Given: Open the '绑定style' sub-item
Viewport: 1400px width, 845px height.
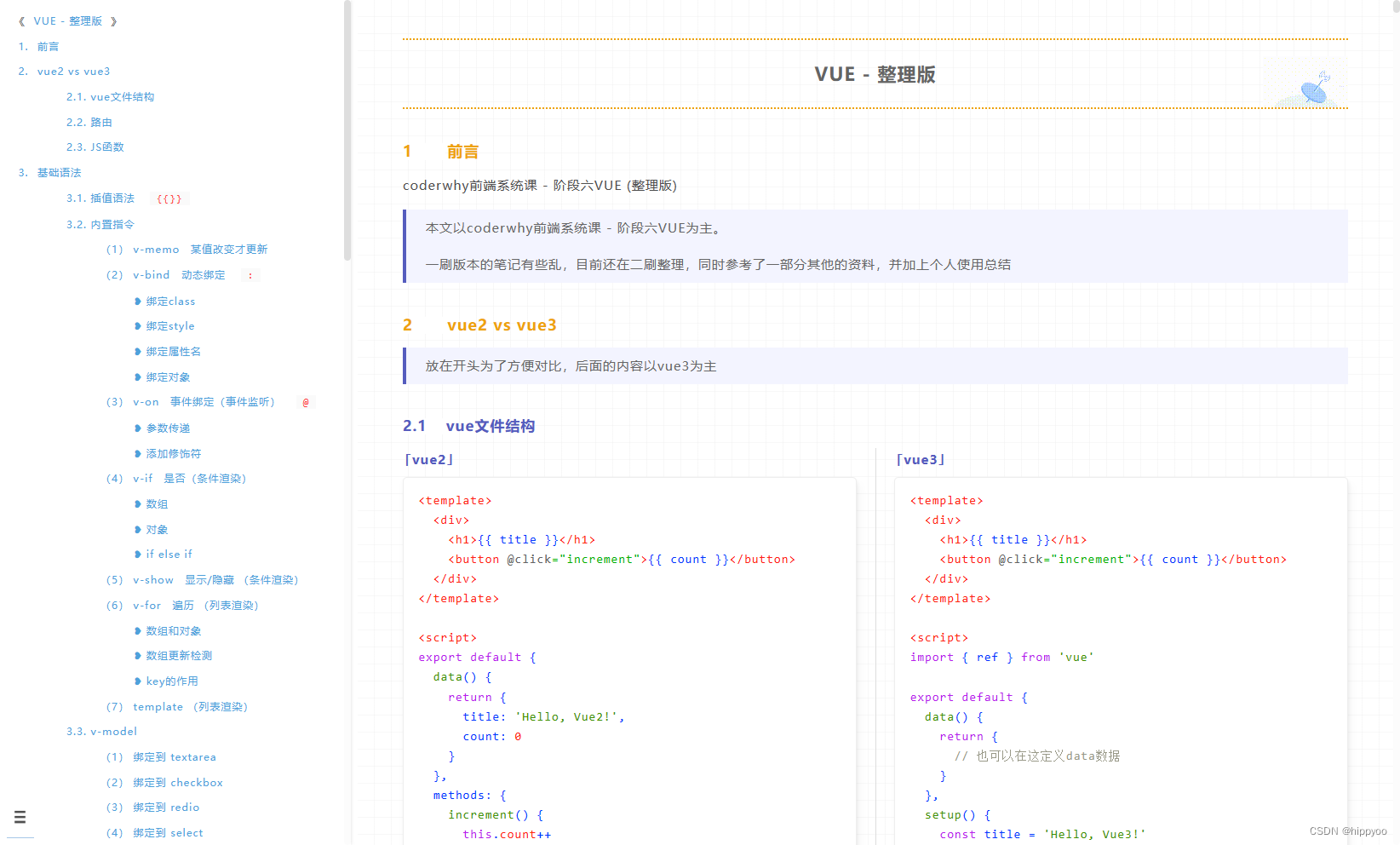Looking at the screenshot, I should tap(170, 326).
